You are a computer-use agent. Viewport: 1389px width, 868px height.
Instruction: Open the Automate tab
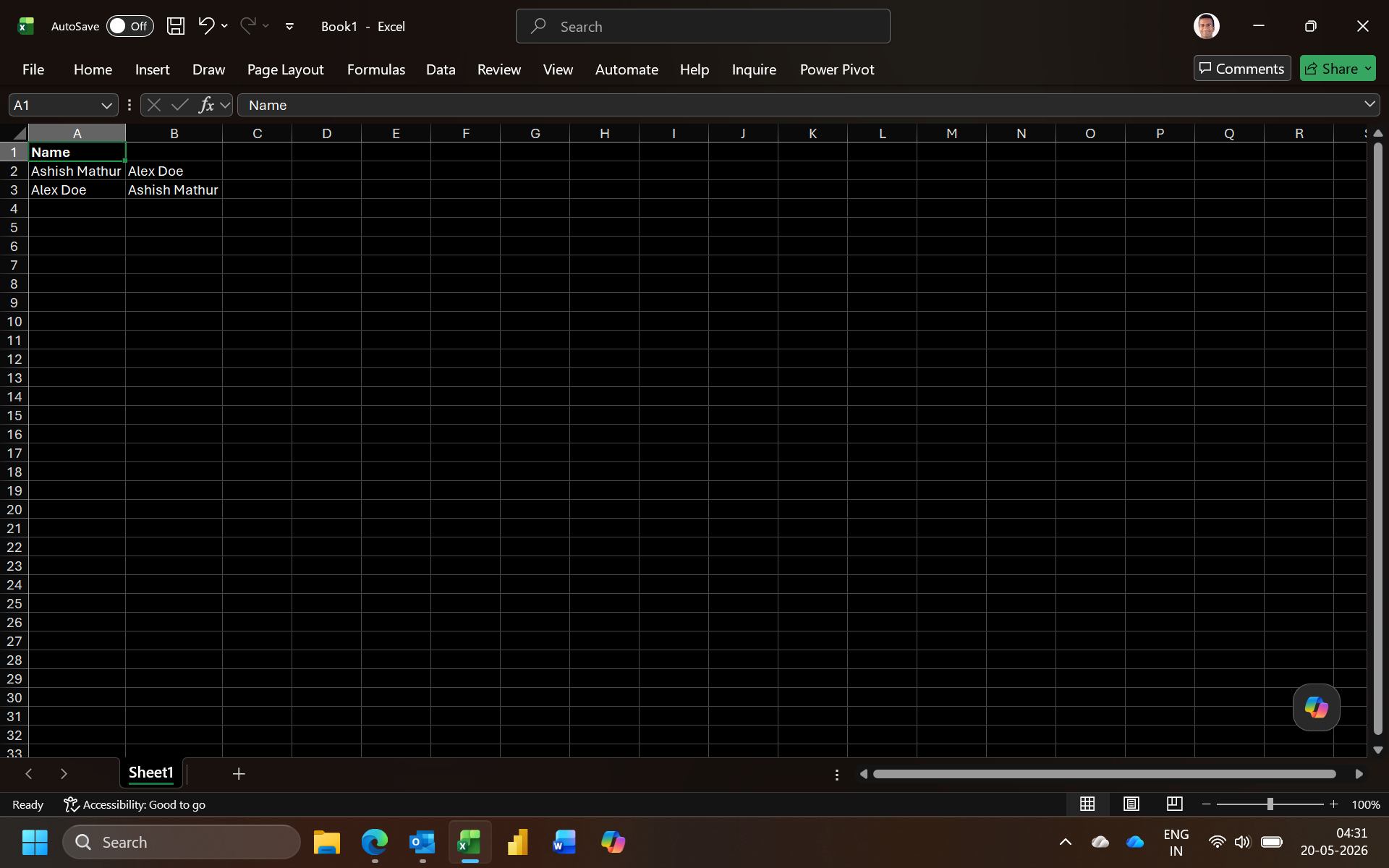pyautogui.click(x=626, y=69)
